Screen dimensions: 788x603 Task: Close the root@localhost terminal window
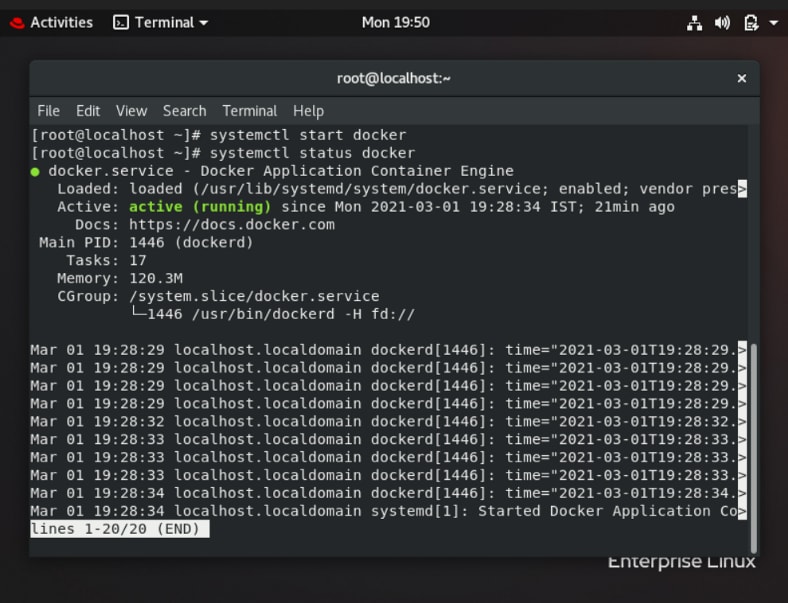point(742,78)
